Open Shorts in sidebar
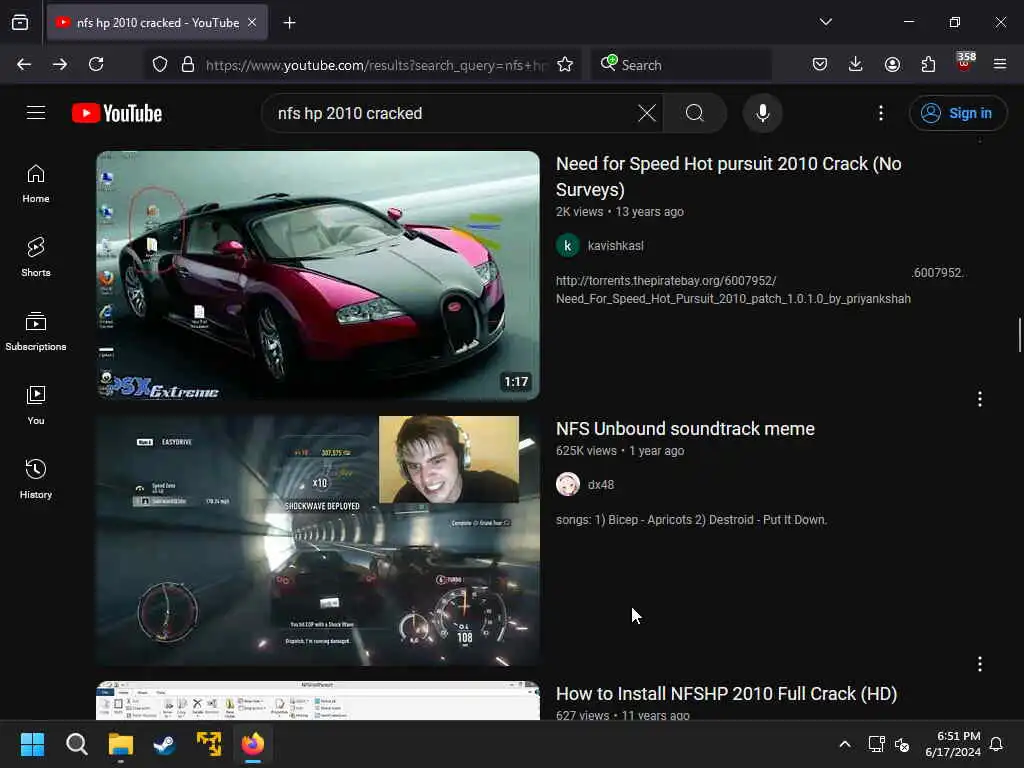This screenshot has height=768, width=1024. (36, 257)
